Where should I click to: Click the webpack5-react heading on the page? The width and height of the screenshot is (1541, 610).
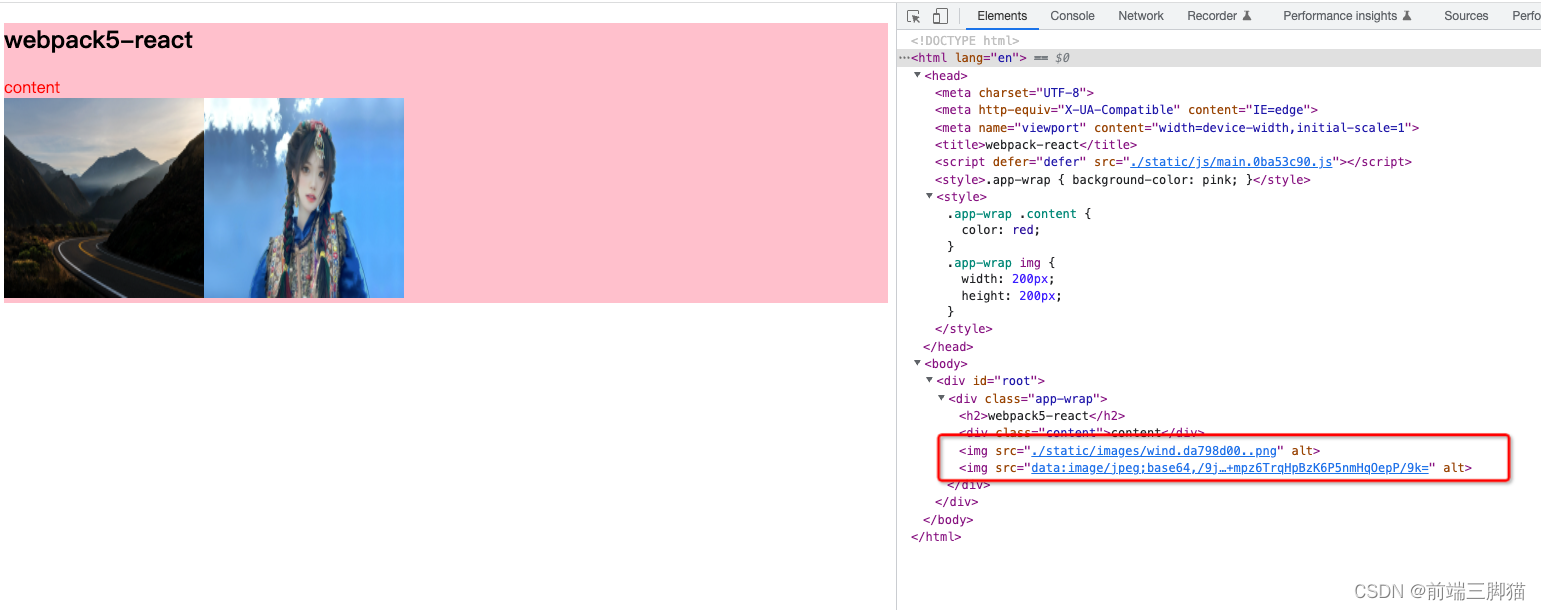tap(99, 40)
